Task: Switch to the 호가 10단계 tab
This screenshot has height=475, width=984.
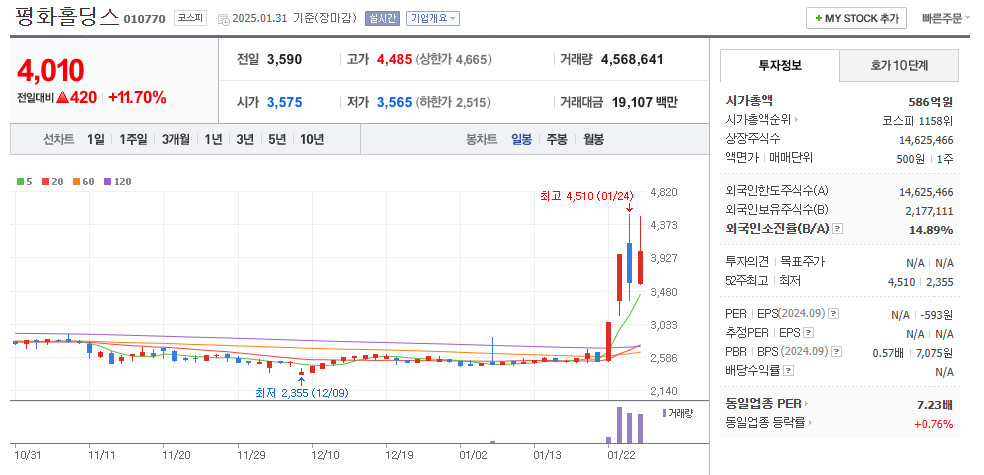Action: click(x=899, y=65)
